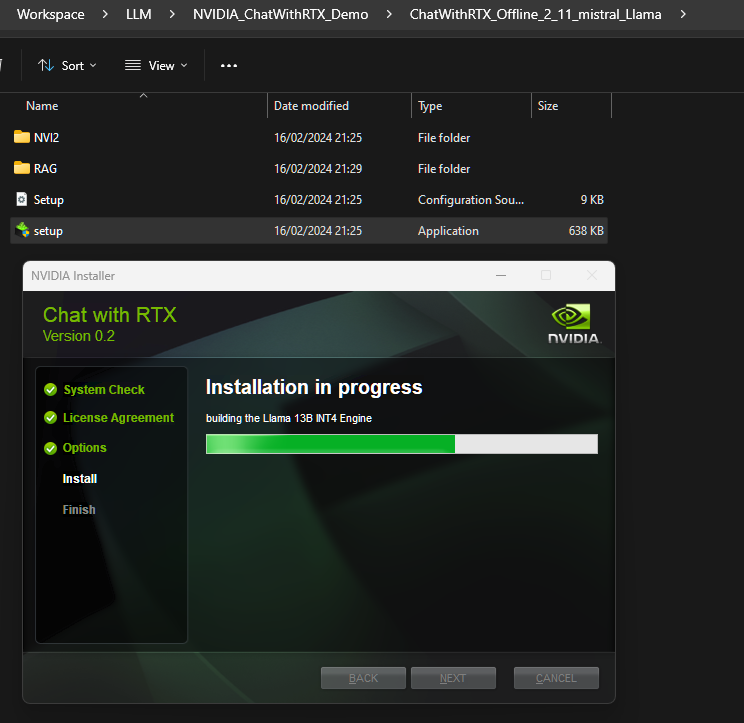Viewport: 744px width, 723px height.
Task: Click the 9 KB size cell
Action: click(592, 200)
